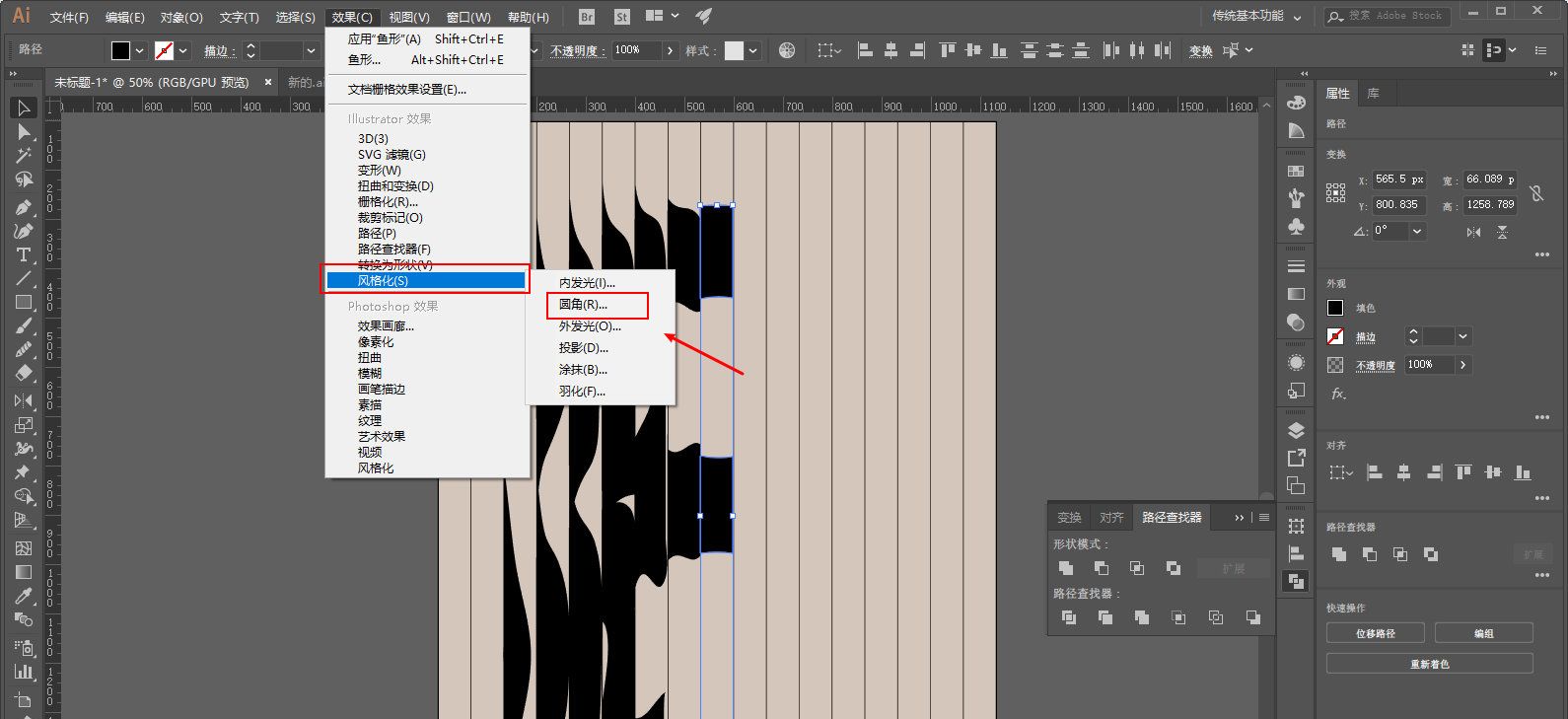The image size is (1568, 719).
Task: Open the GPU performance rocket icon
Action: pos(703,16)
